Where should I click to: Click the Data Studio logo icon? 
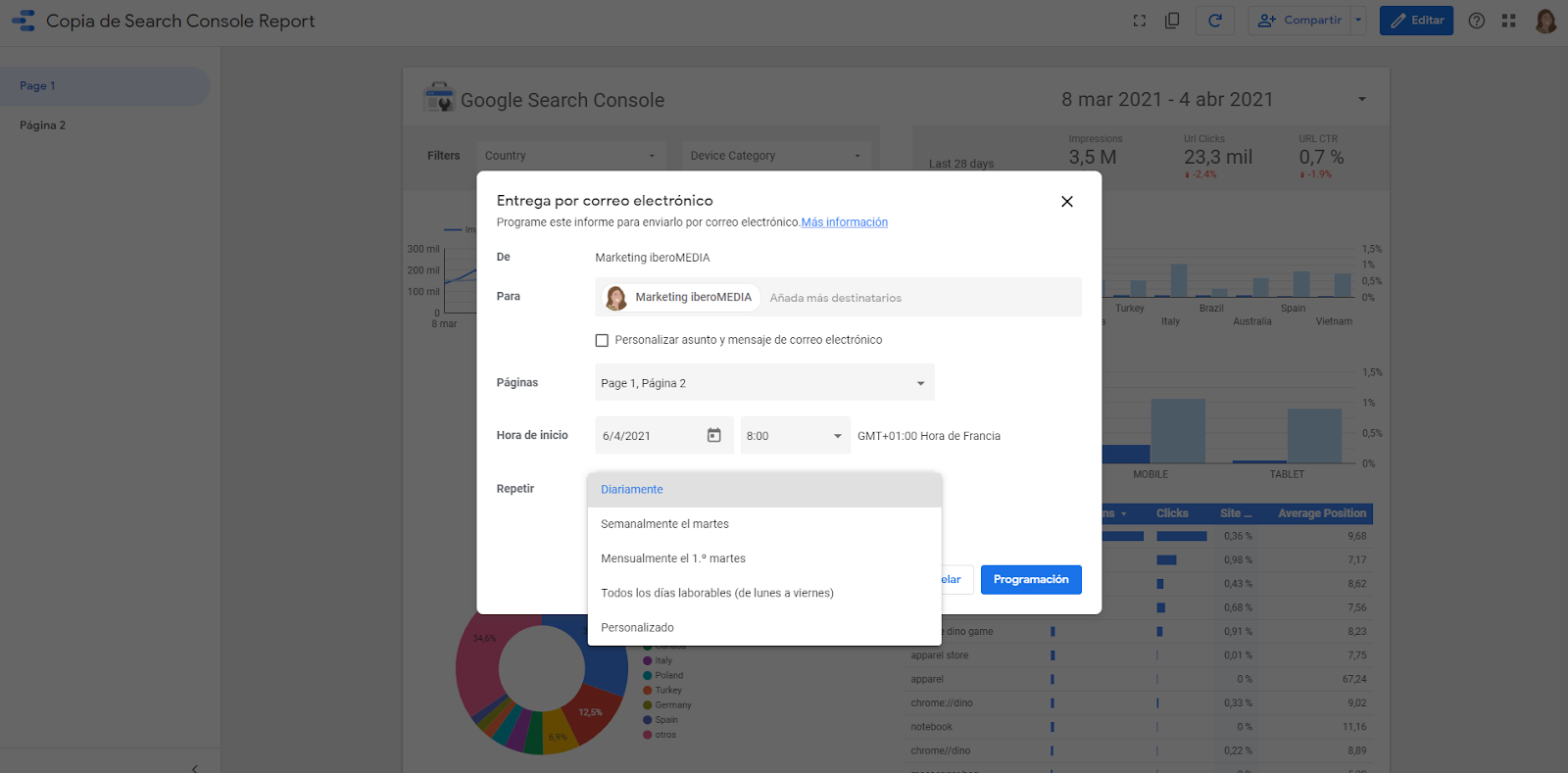click(23, 21)
